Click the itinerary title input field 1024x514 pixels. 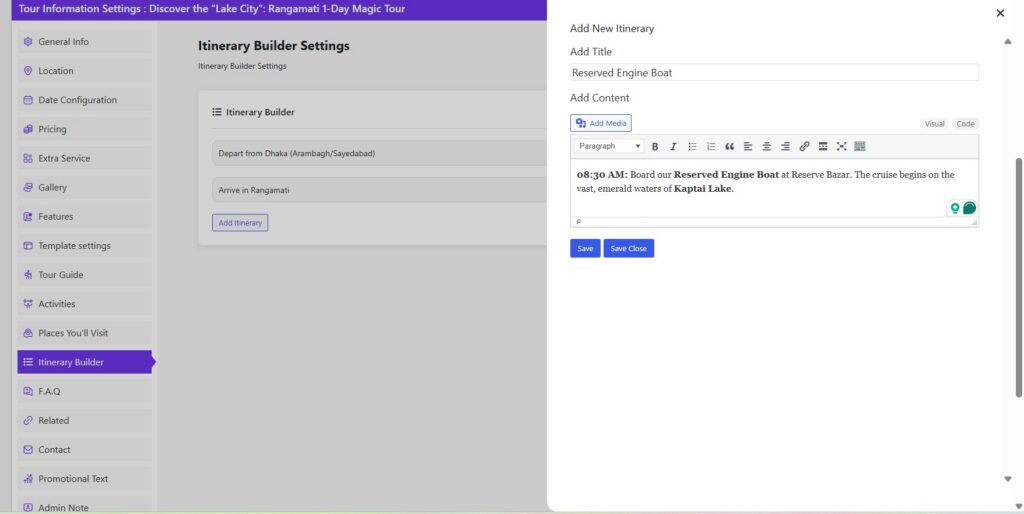[x=773, y=73]
